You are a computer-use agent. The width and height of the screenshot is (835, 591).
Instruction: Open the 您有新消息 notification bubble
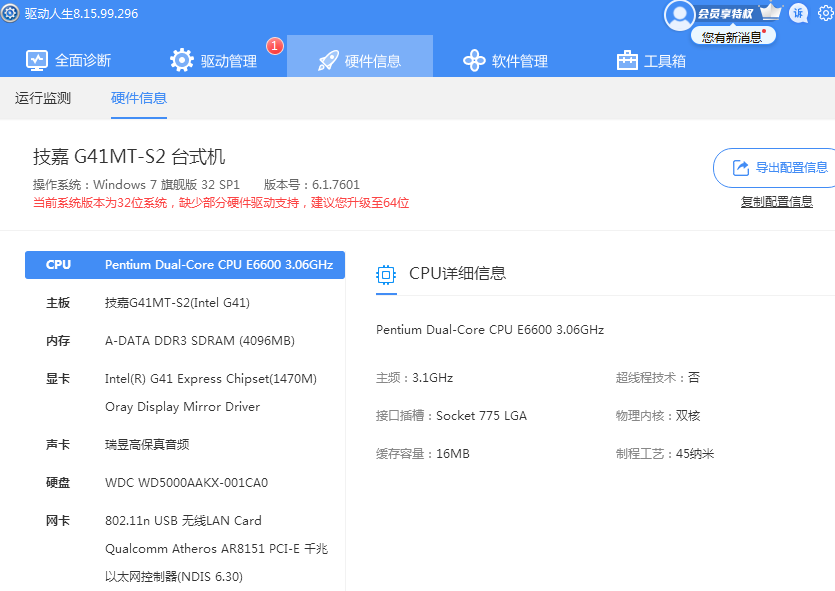(x=733, y=37)
